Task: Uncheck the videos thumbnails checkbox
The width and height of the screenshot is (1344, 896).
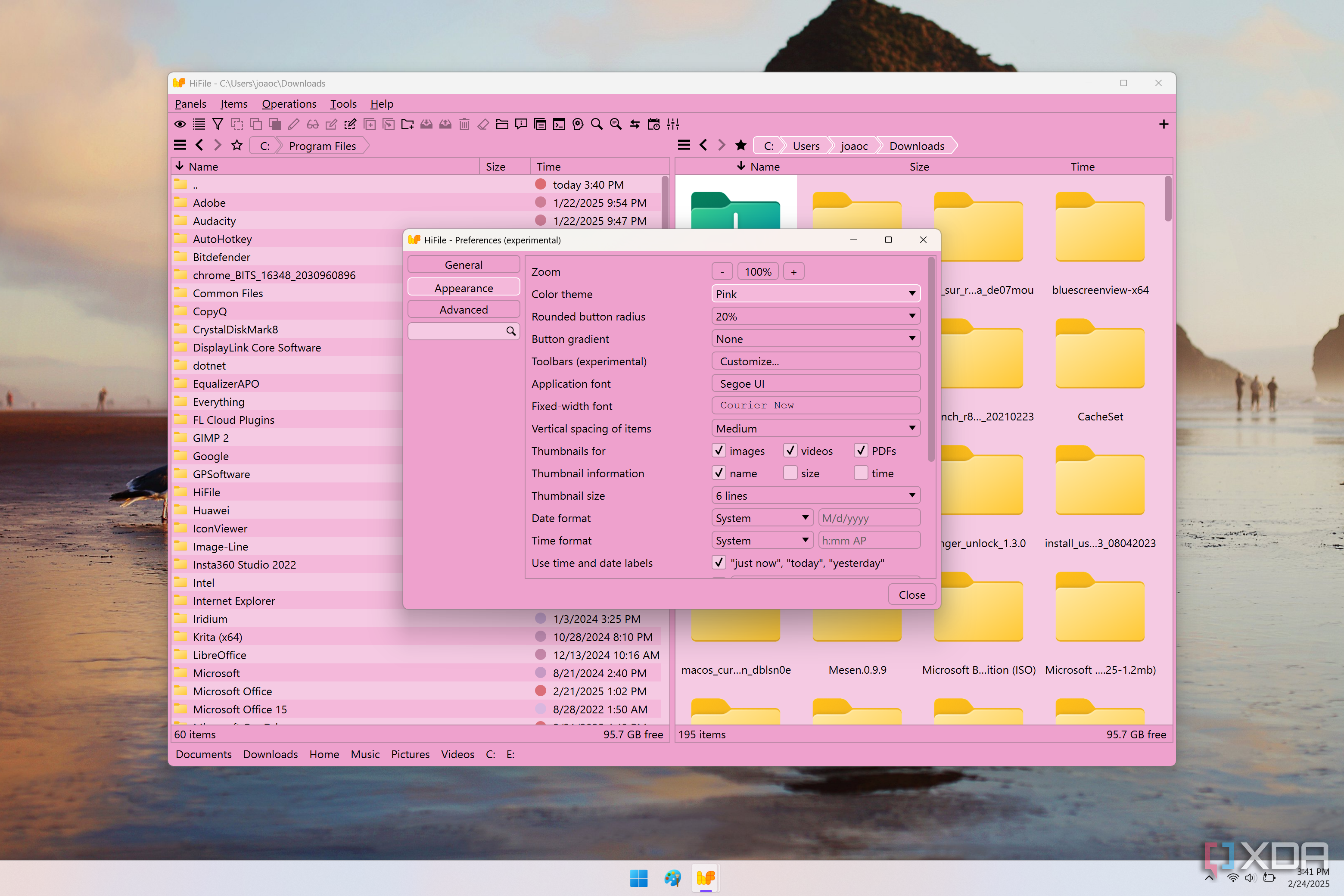Action: tap(790, 451)
